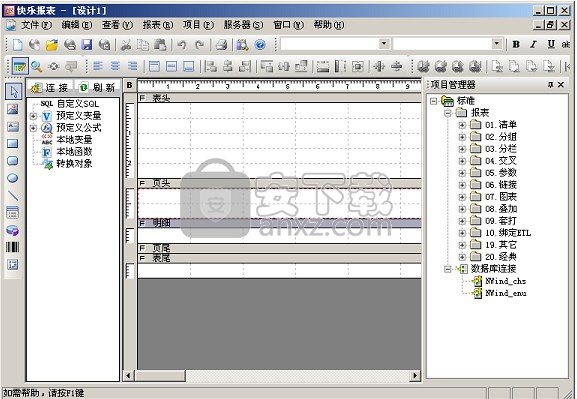This screenshot has width=577, height=399.
Task: Select the rectangle shape tool
Action: pyautogui.click(x=13, y=143)
